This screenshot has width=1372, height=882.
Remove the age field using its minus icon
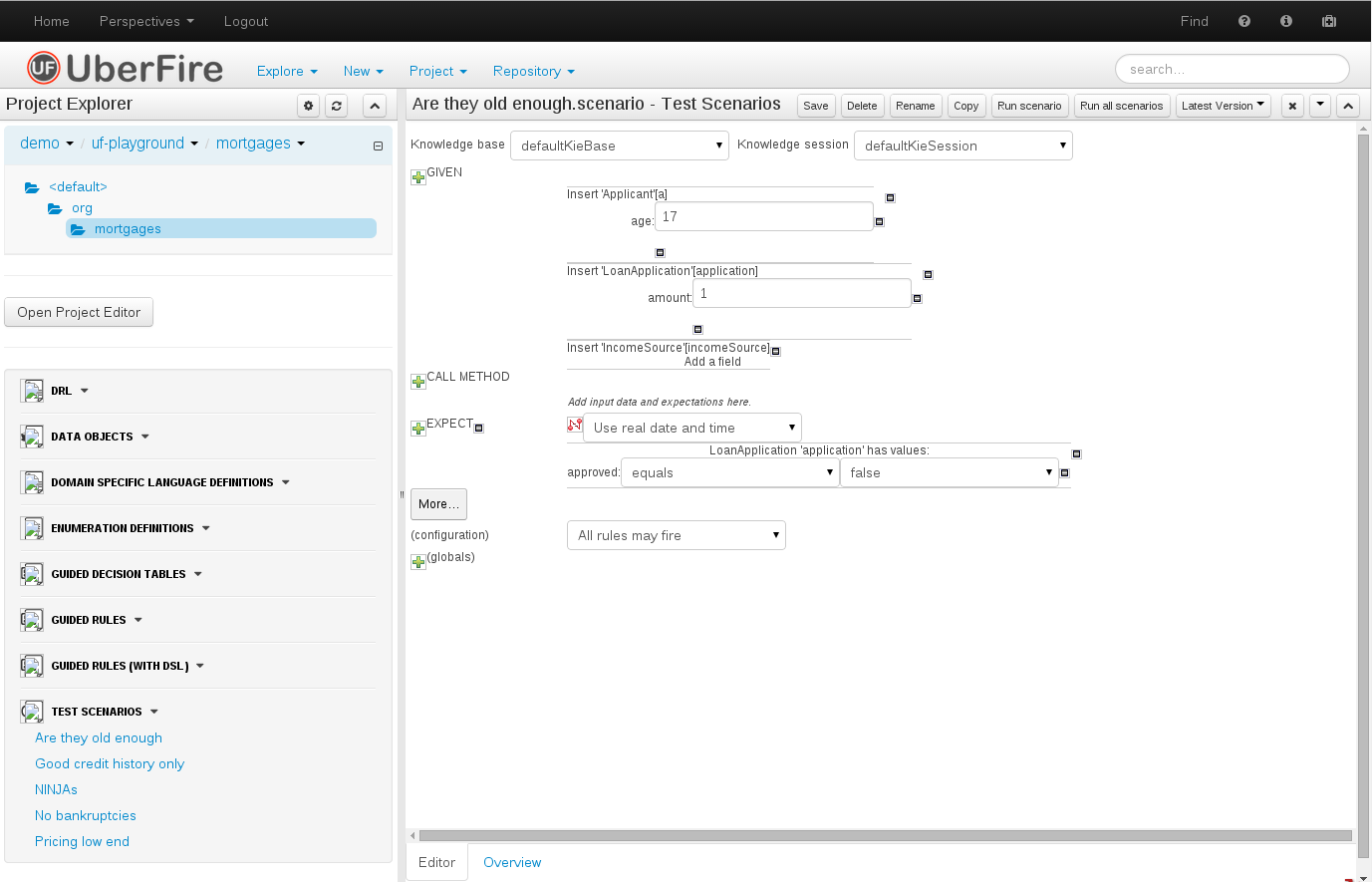(880, 221)
